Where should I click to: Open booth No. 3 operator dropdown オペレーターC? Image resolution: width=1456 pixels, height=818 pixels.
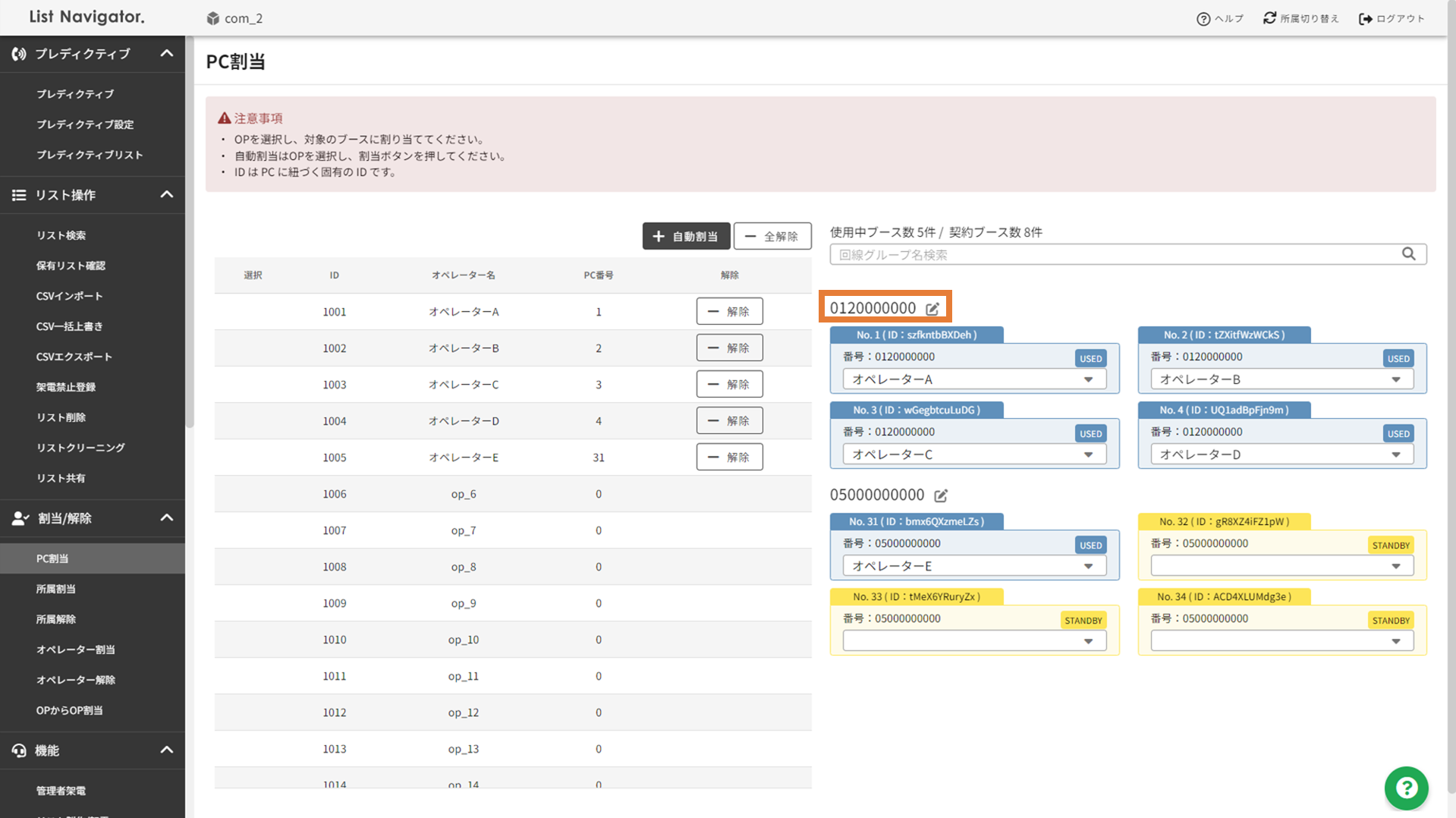click(974, 455)
